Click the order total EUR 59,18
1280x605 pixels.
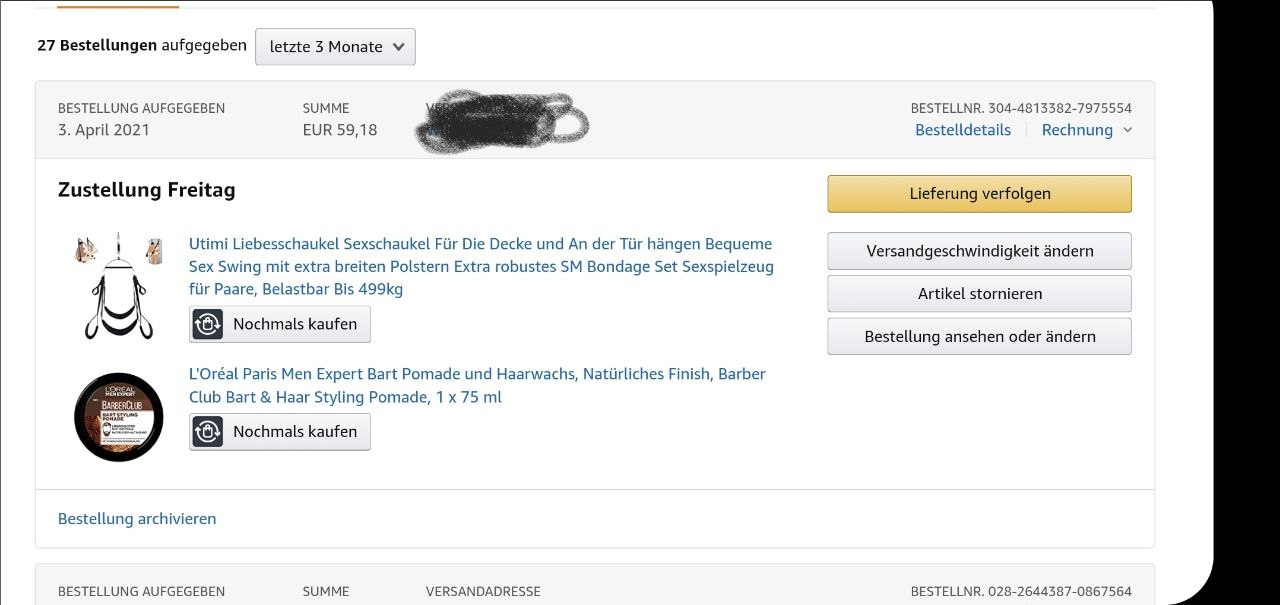tap(340, 130)
